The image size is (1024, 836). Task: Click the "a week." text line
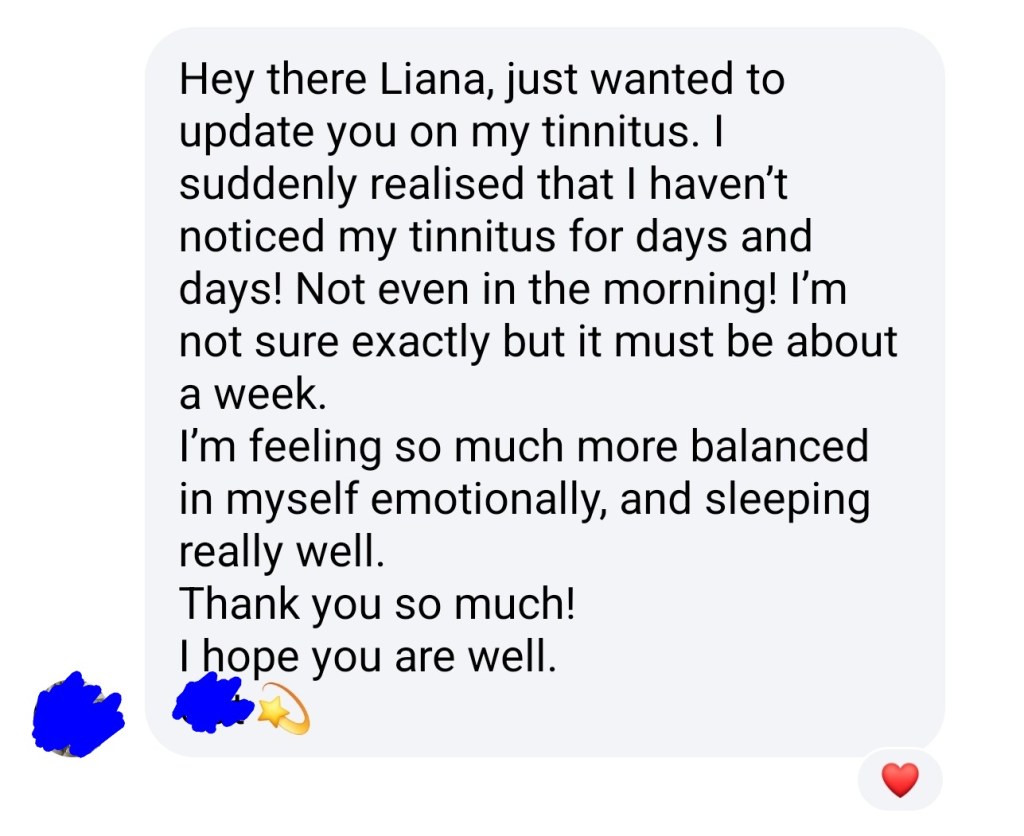tap(253, 396)
